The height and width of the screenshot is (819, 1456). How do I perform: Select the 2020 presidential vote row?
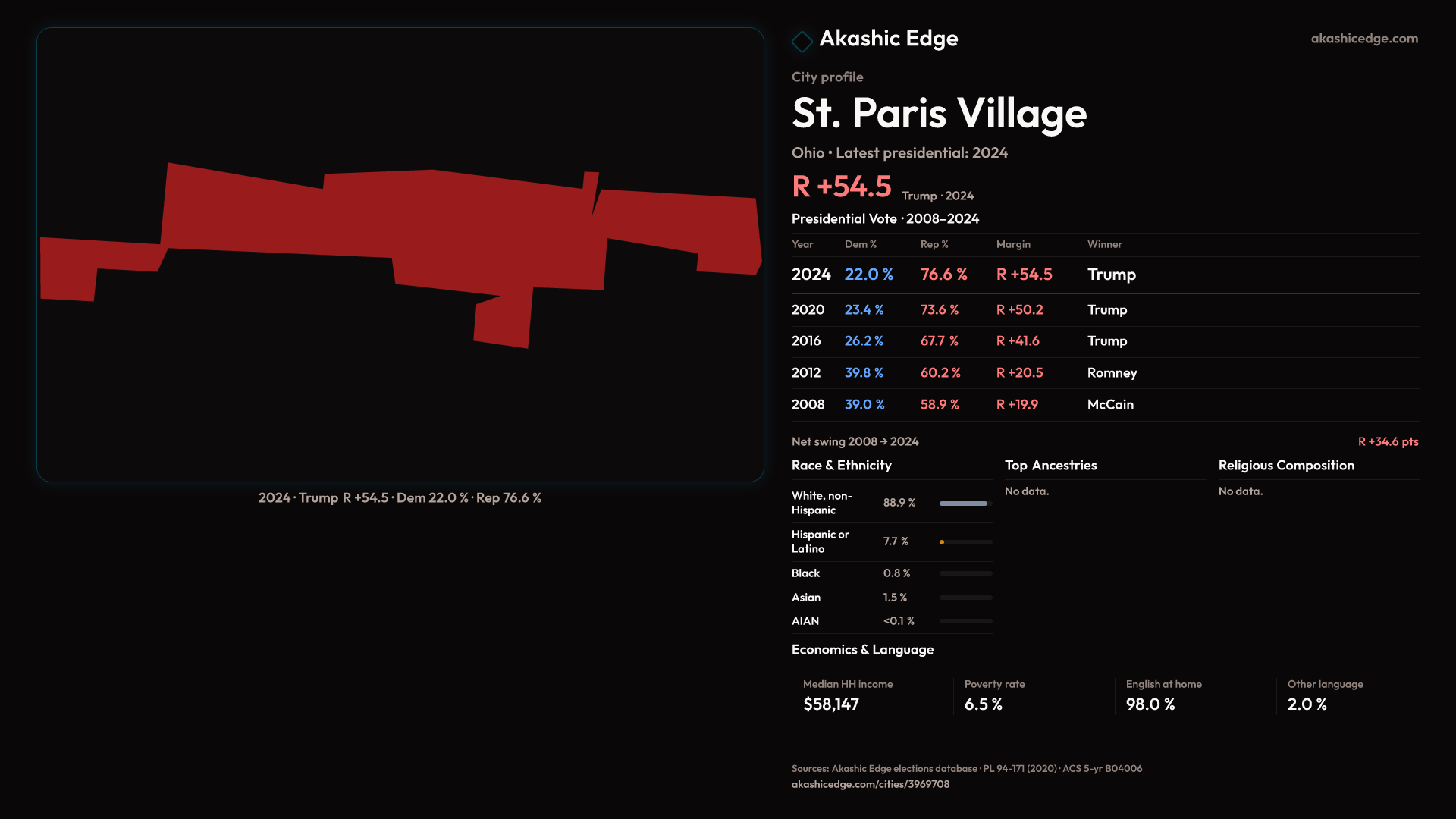pos(808,310)
